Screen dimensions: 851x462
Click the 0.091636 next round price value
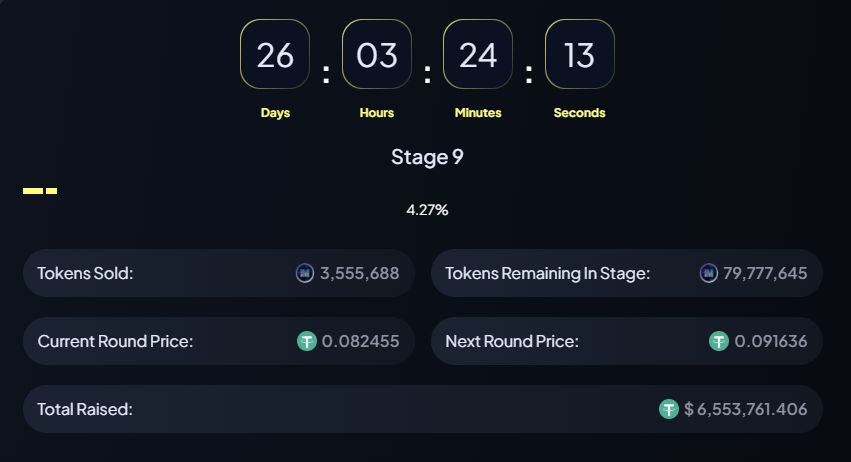(x=771, y=341)
